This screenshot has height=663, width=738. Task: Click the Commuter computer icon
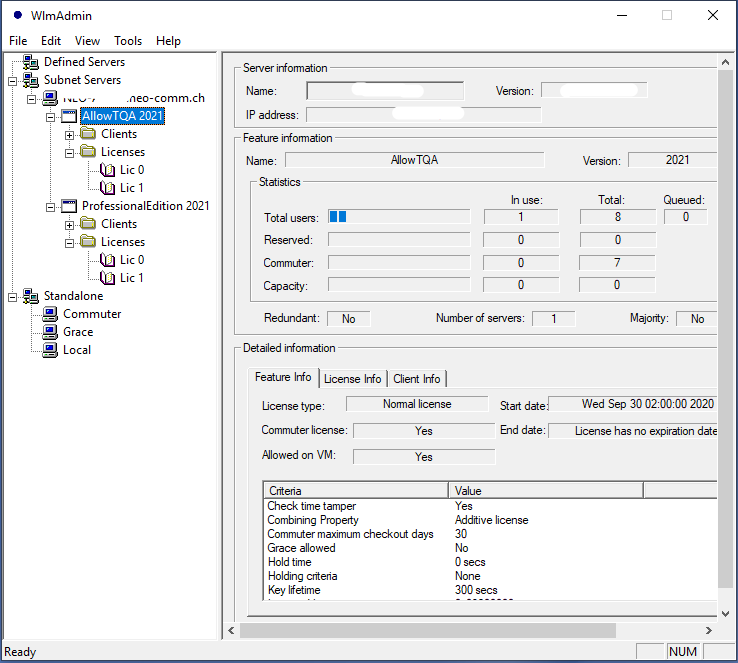coord(50,314)
